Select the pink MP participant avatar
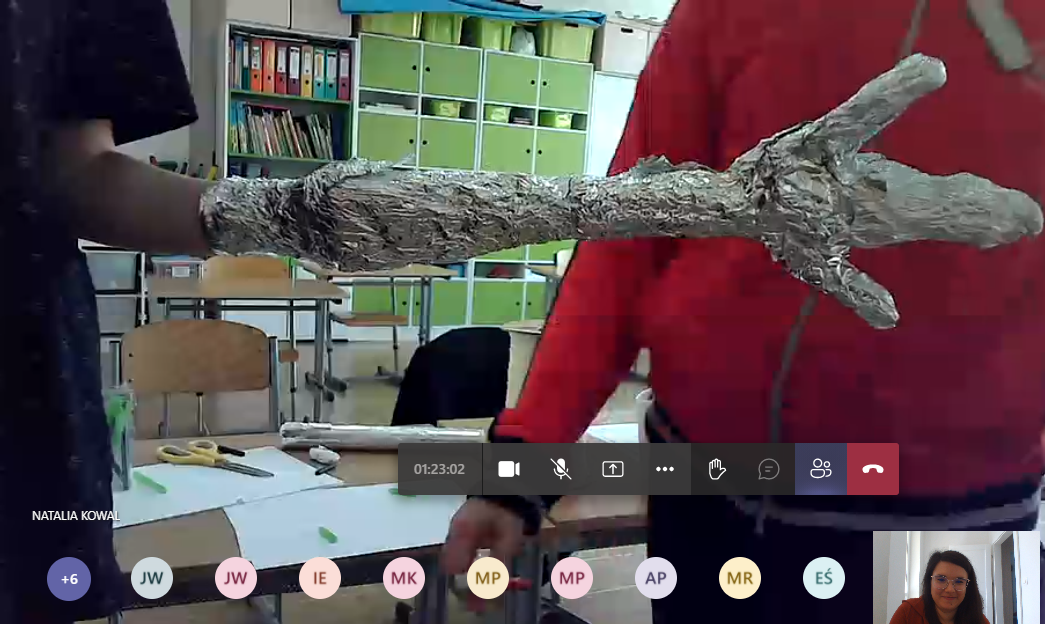1045x624 pixels. 572,578
